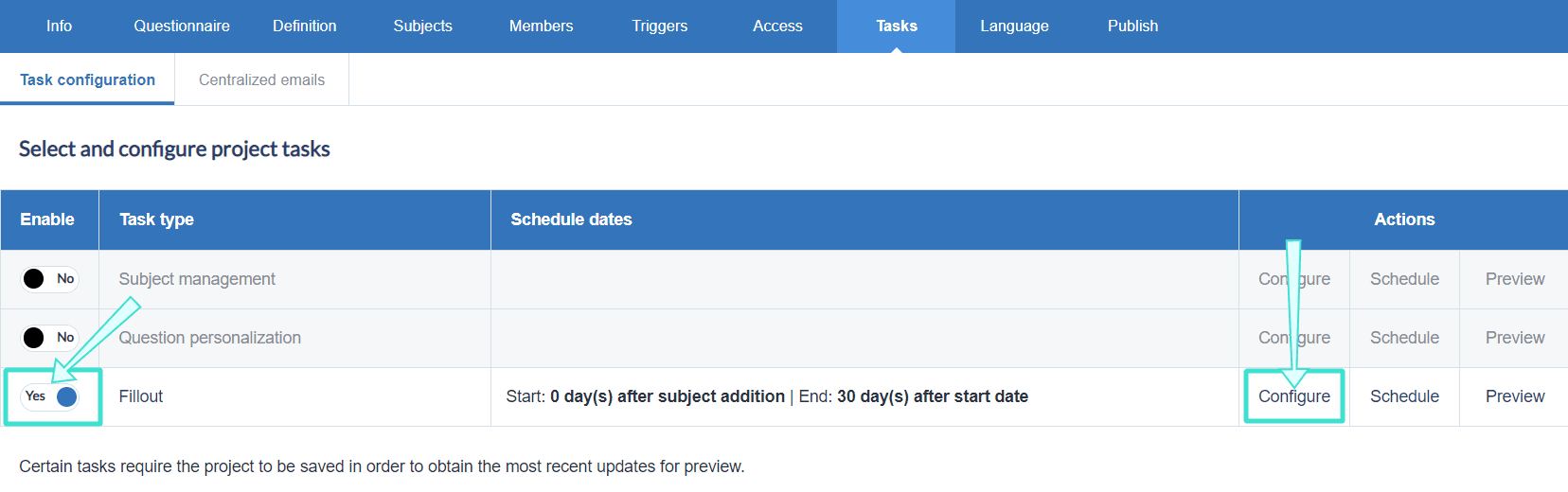Select the Members tab

[x=541, y=26]
